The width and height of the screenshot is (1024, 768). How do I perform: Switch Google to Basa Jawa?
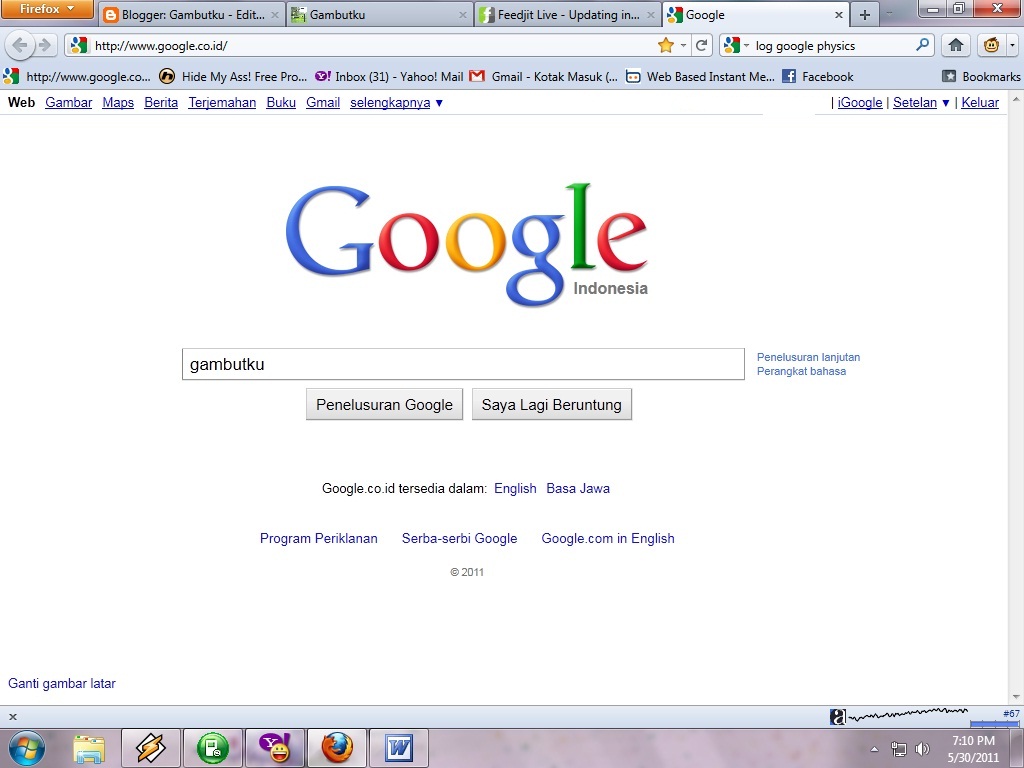(x=578, y=488)
